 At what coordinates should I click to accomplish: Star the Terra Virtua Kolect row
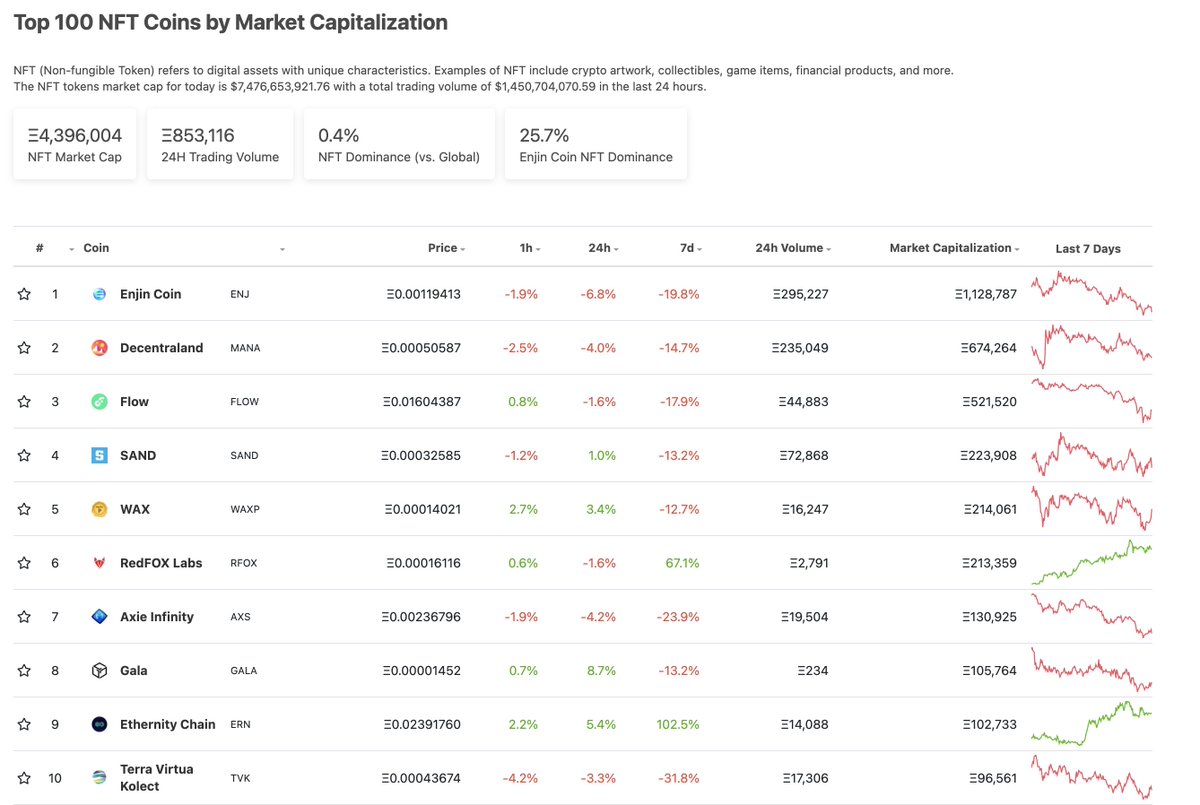(24, 778)
